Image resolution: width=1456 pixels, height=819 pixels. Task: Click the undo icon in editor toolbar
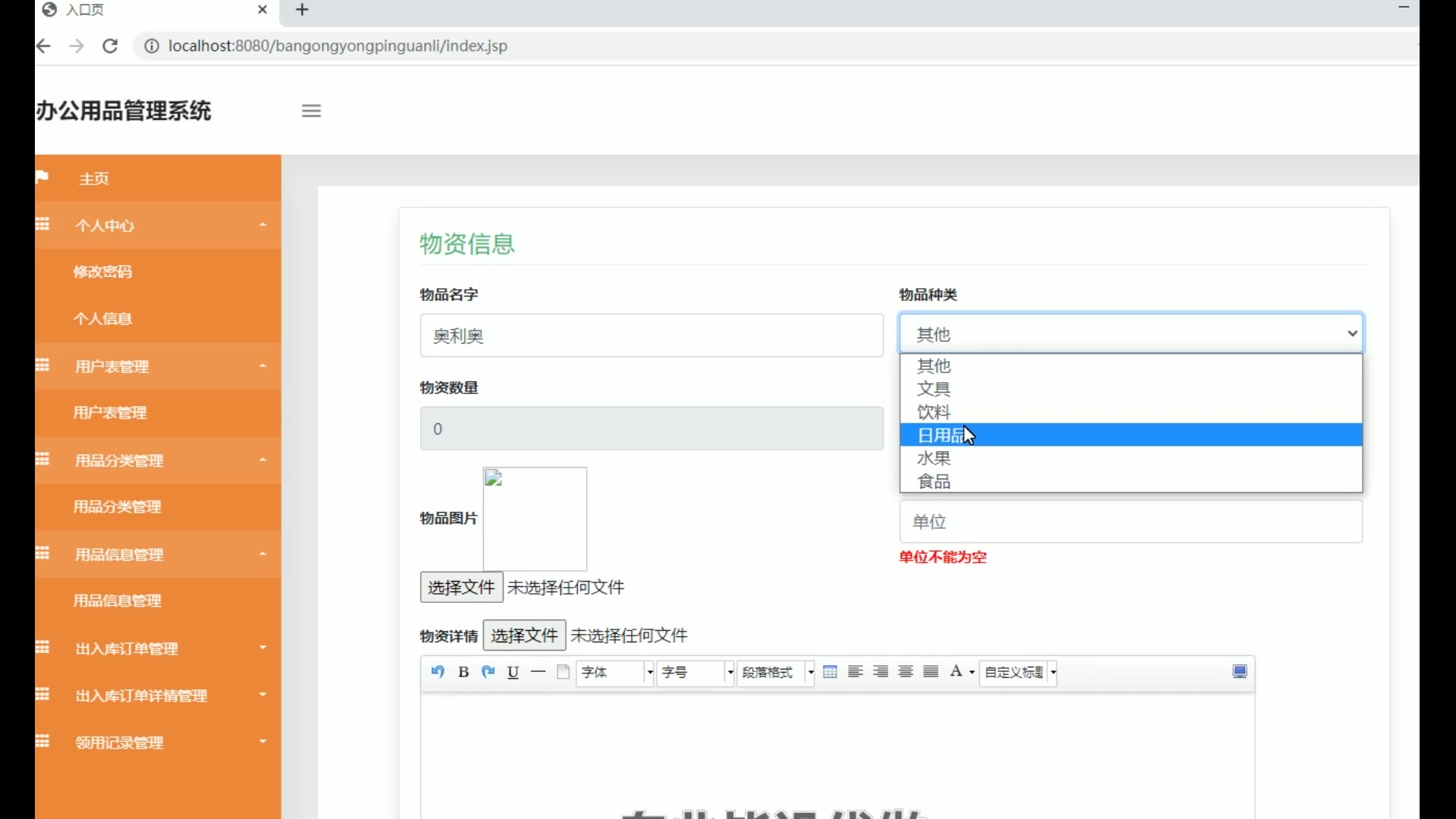click(438, 672)
